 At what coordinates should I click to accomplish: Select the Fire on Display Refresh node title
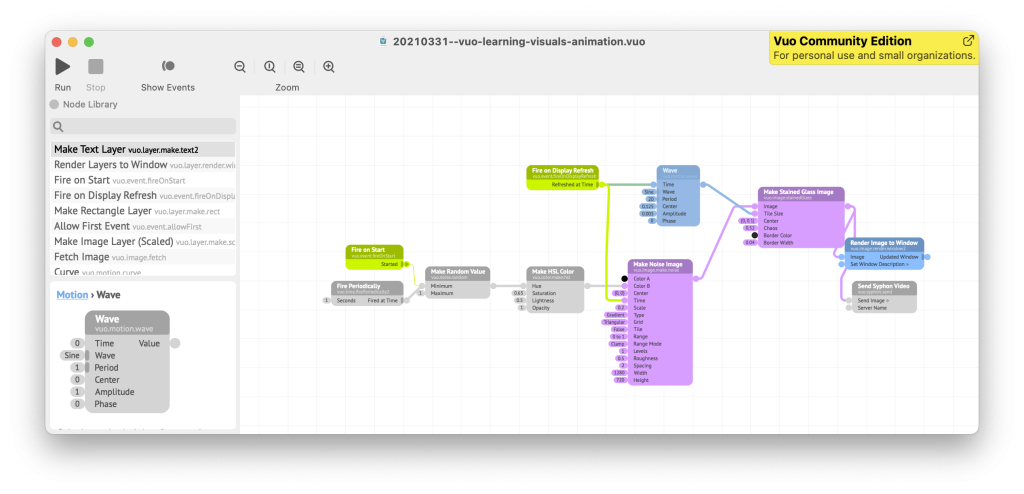(562, 171)
